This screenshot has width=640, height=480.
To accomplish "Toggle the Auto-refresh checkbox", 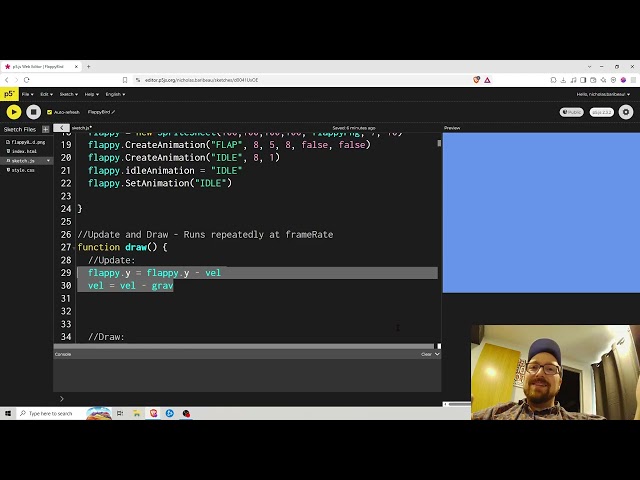I will [x=49, y=112].
